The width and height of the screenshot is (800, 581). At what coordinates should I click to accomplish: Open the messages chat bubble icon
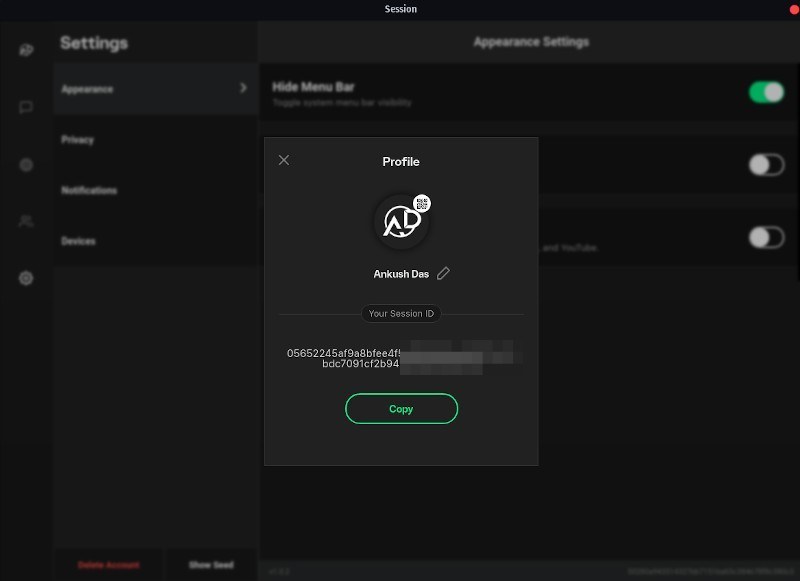pyautogui.click(x=26, y=107)
